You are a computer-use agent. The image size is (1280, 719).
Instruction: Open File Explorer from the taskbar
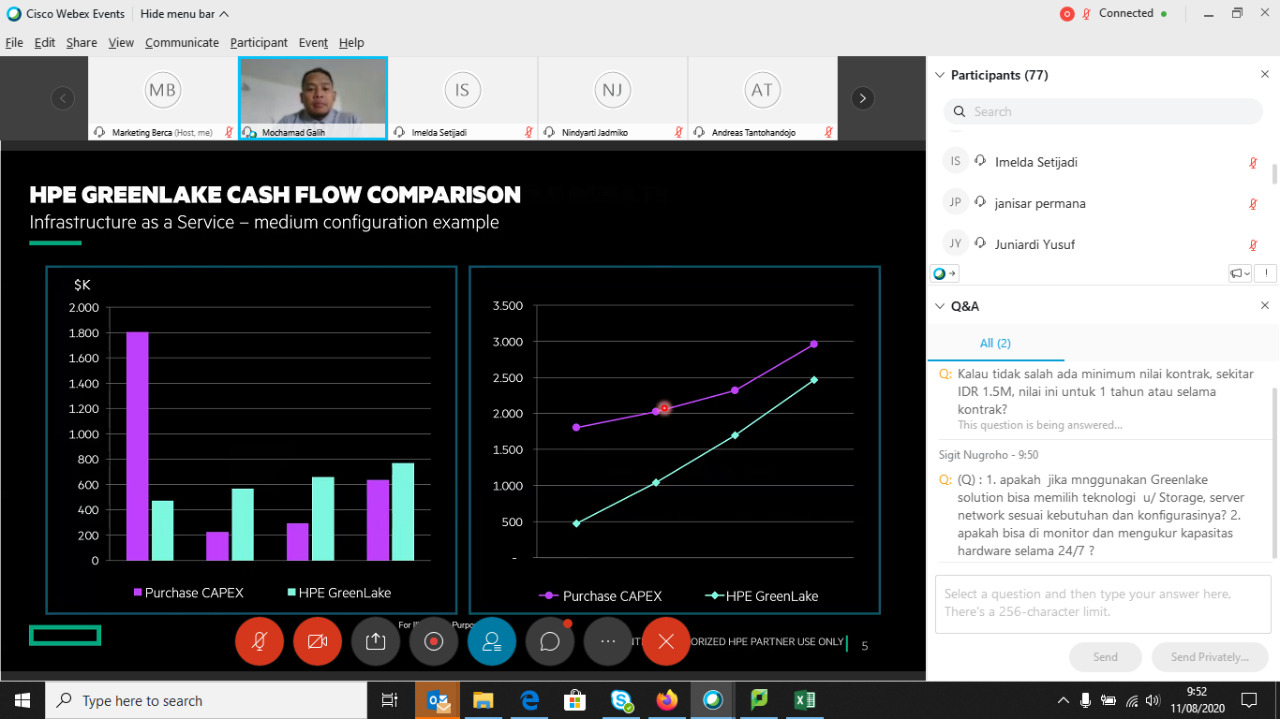(483, 700)
